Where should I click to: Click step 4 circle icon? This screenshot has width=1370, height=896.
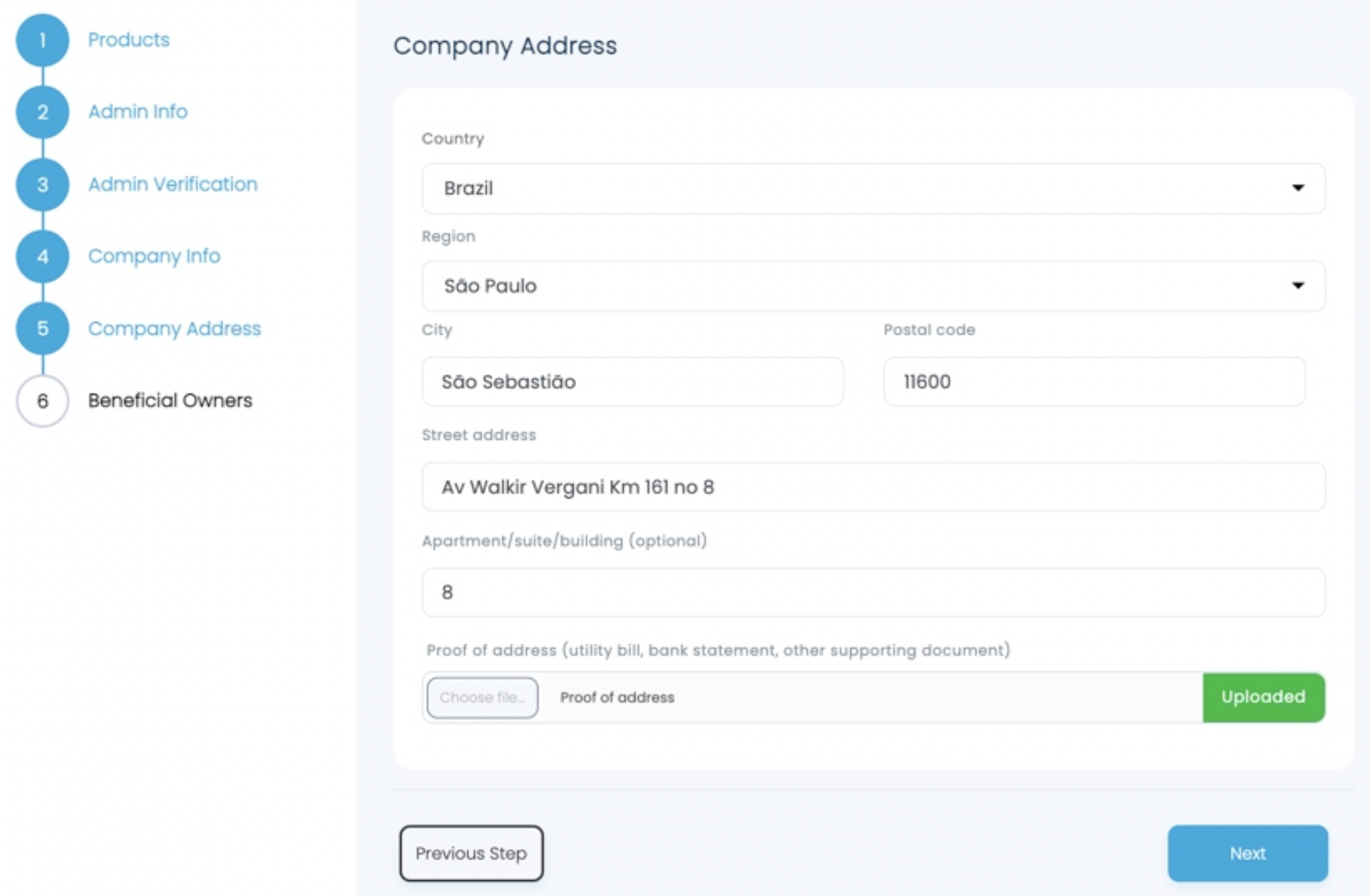43,257
